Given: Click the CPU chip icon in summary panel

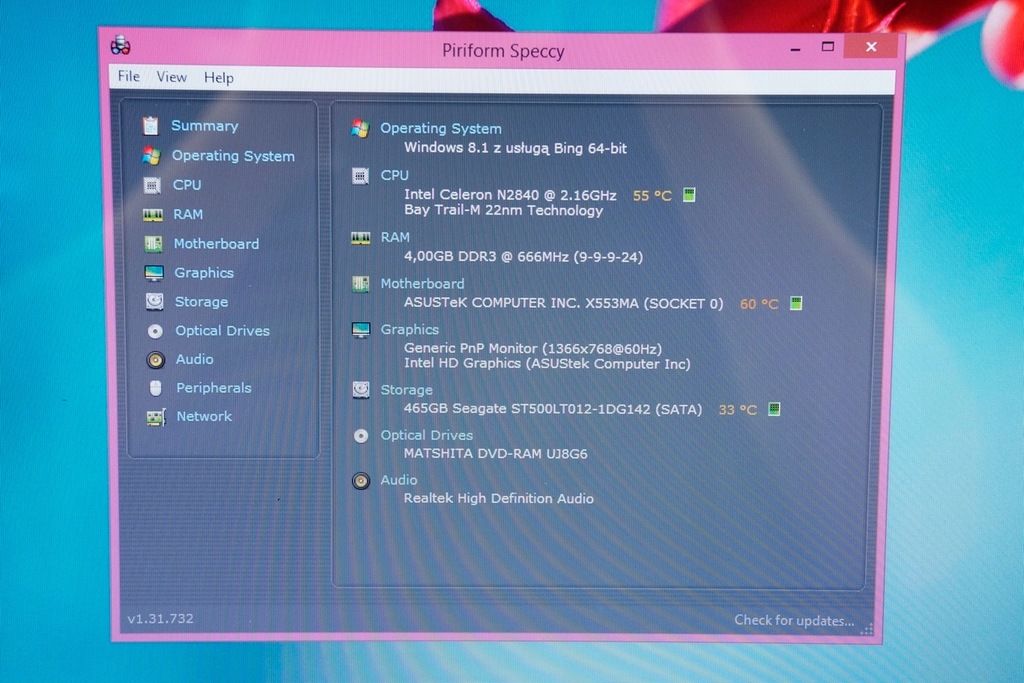Looking at the screenshot, I should [x=360, y=176].
